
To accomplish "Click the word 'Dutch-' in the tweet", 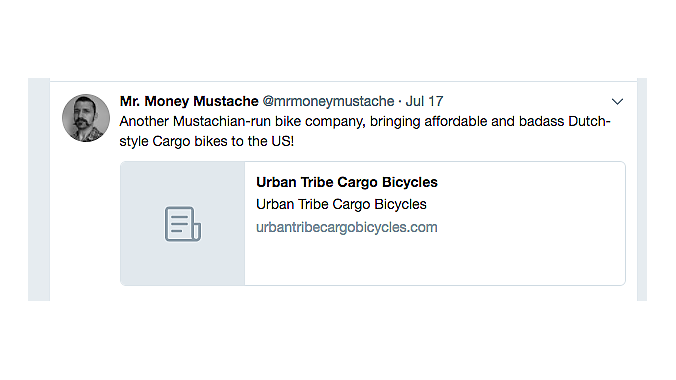I will [x=589, y=122].
